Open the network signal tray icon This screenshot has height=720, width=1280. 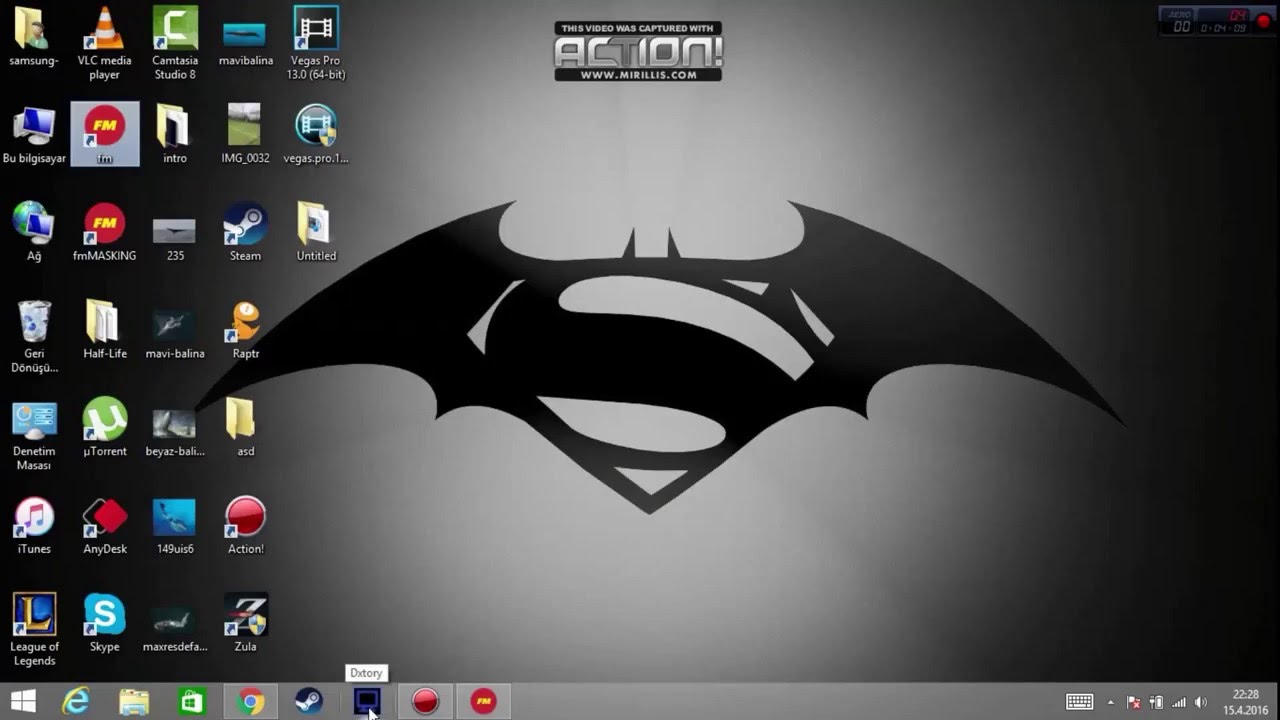(x=1179, y=702)
